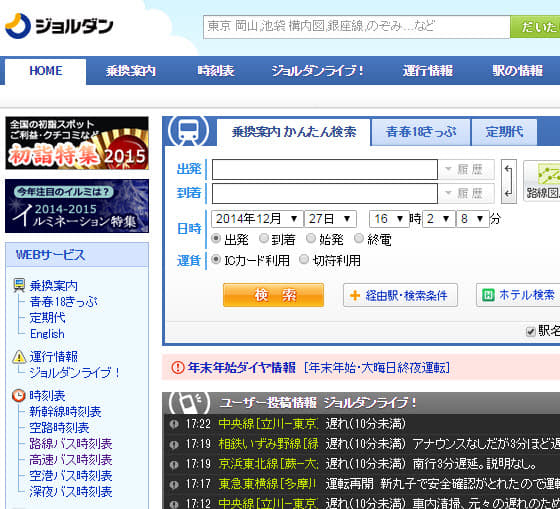Click train icon beside 乗換案内 in sidebar
560x509 pixels.
tap(19, 285)
